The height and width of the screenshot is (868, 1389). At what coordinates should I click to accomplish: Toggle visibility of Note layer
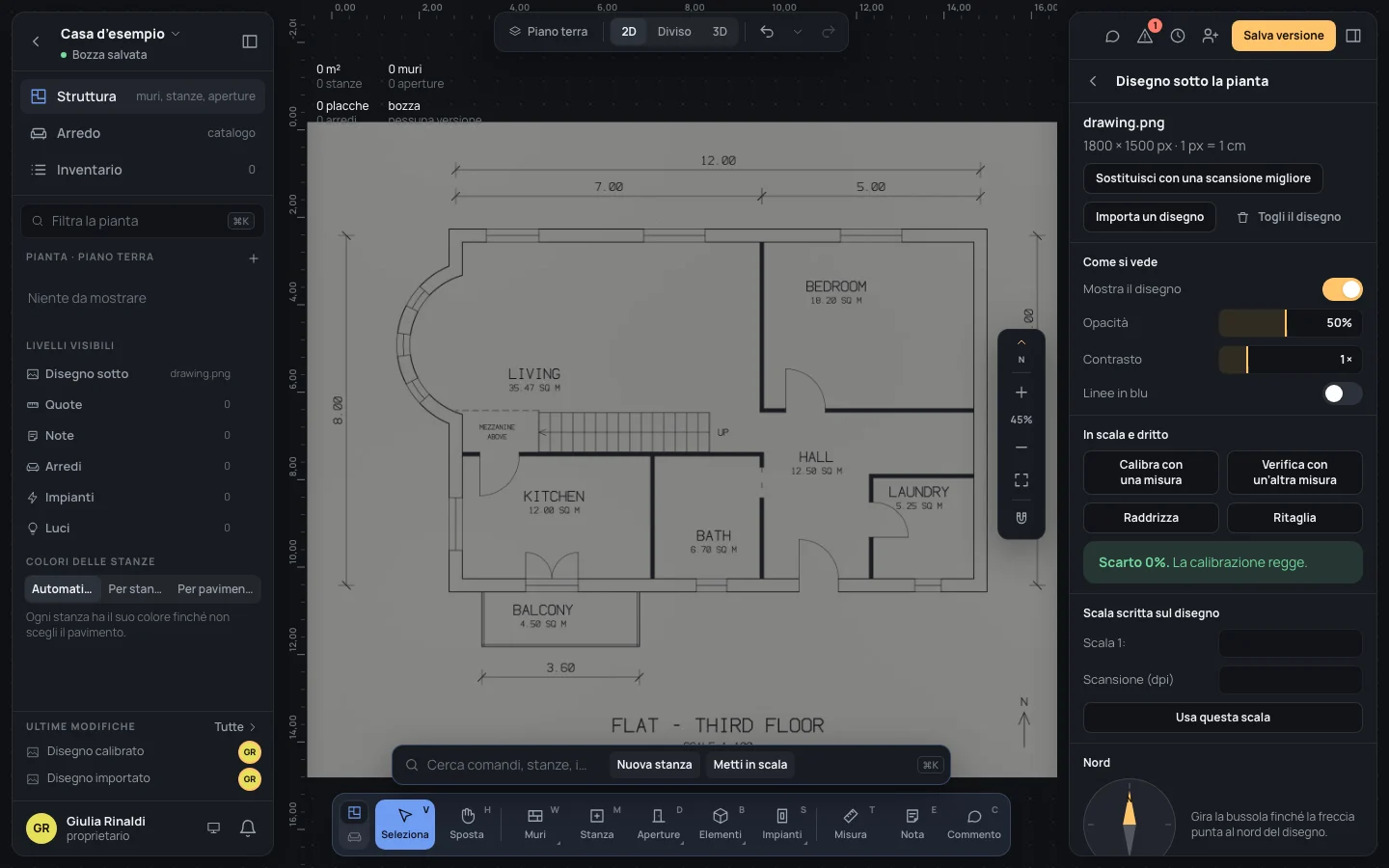[x=33, y=436]
